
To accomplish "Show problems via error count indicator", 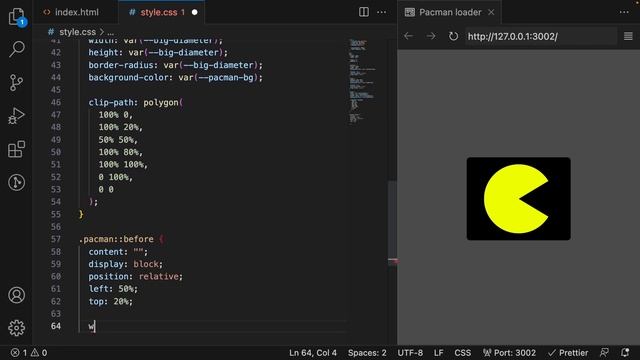I will pos(19,353).
